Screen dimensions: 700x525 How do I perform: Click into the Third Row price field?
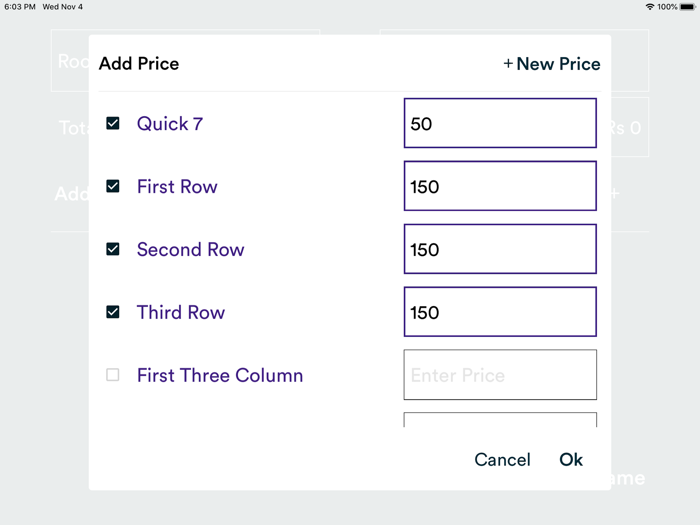click(x=500, y=312)
